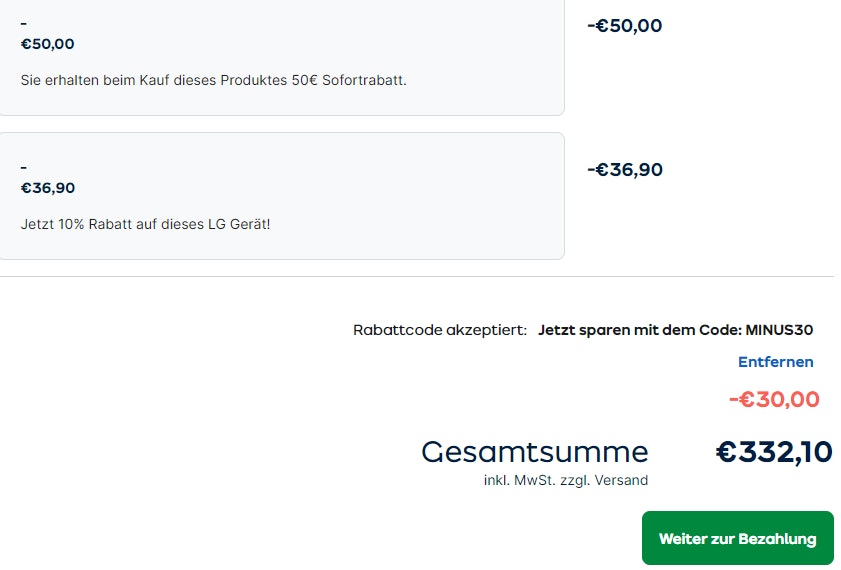The image size is (841, 570).
Task: Click the -€50,00 amount in right column
Action: click(624, 26)
